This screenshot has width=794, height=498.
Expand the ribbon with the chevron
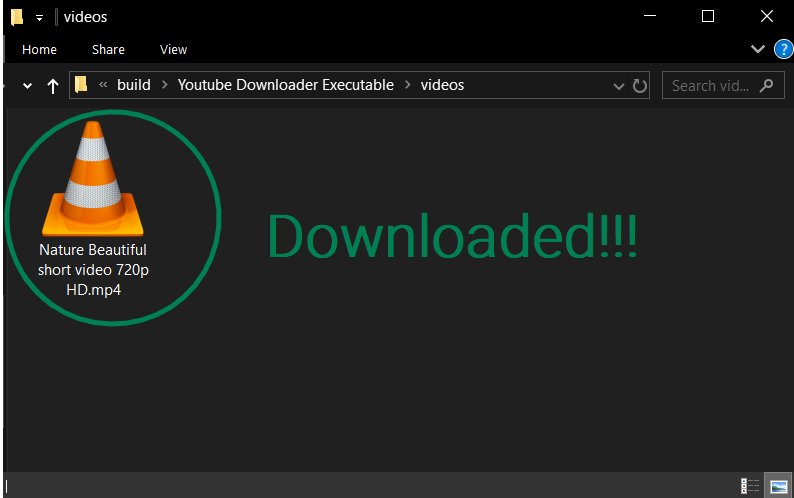(758, 49)
